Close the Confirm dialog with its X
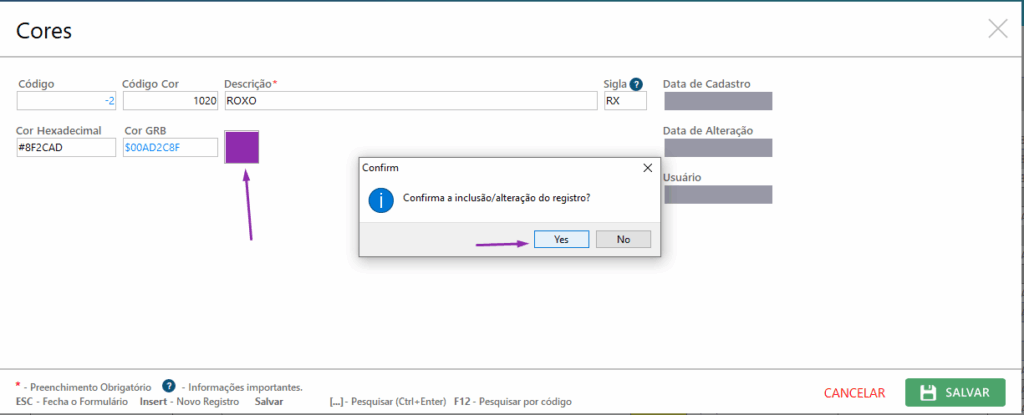1024x415 pixels. click(647, 168)
